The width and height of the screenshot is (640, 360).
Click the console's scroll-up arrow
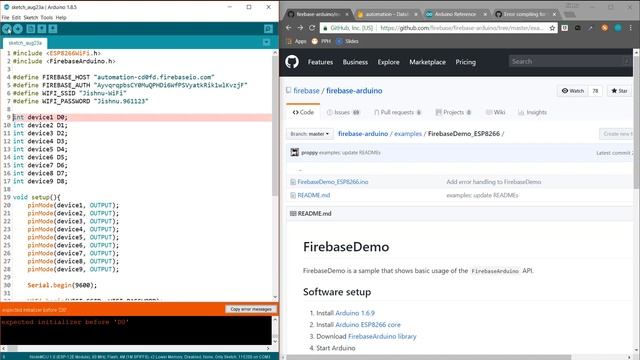coord(275,320)
